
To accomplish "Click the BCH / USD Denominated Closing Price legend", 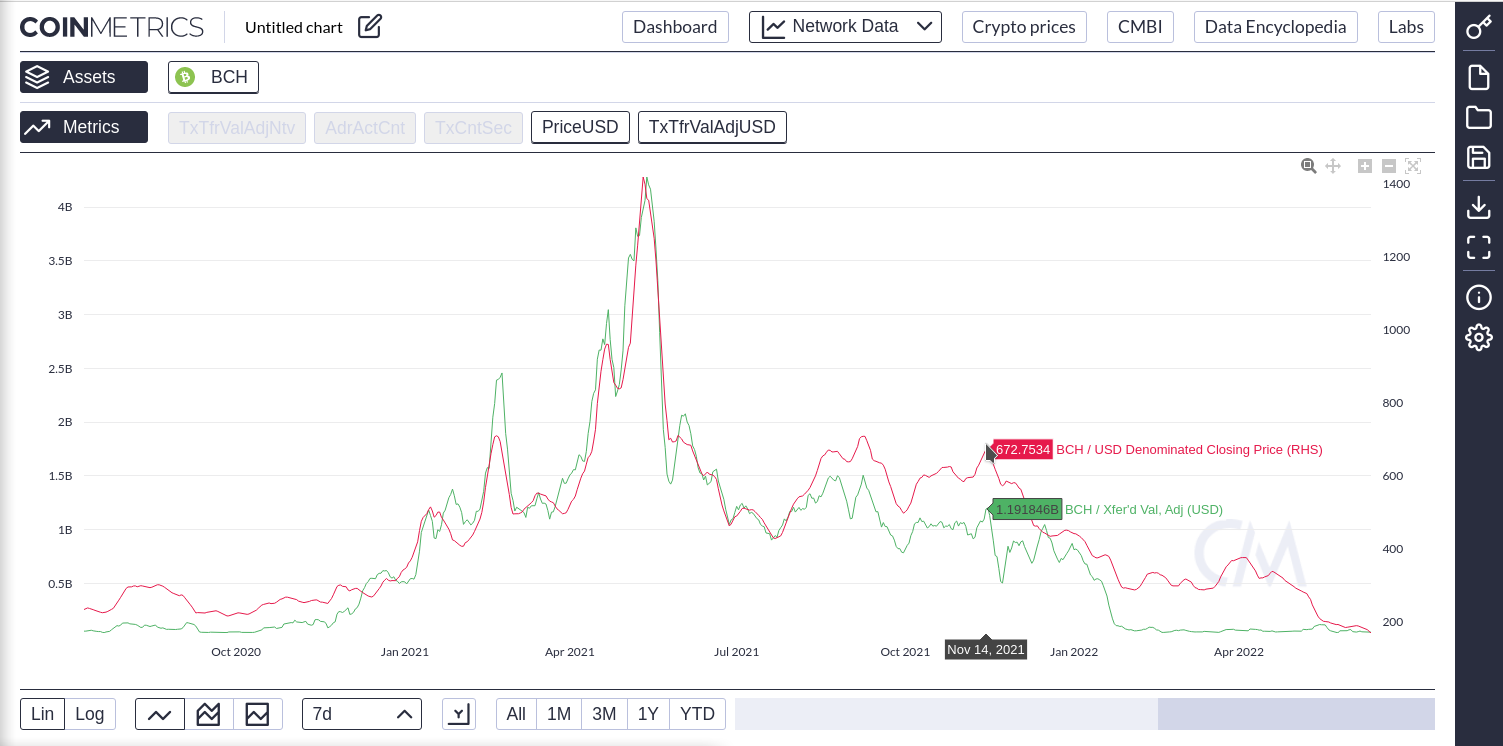I will tap(1189, 450).
